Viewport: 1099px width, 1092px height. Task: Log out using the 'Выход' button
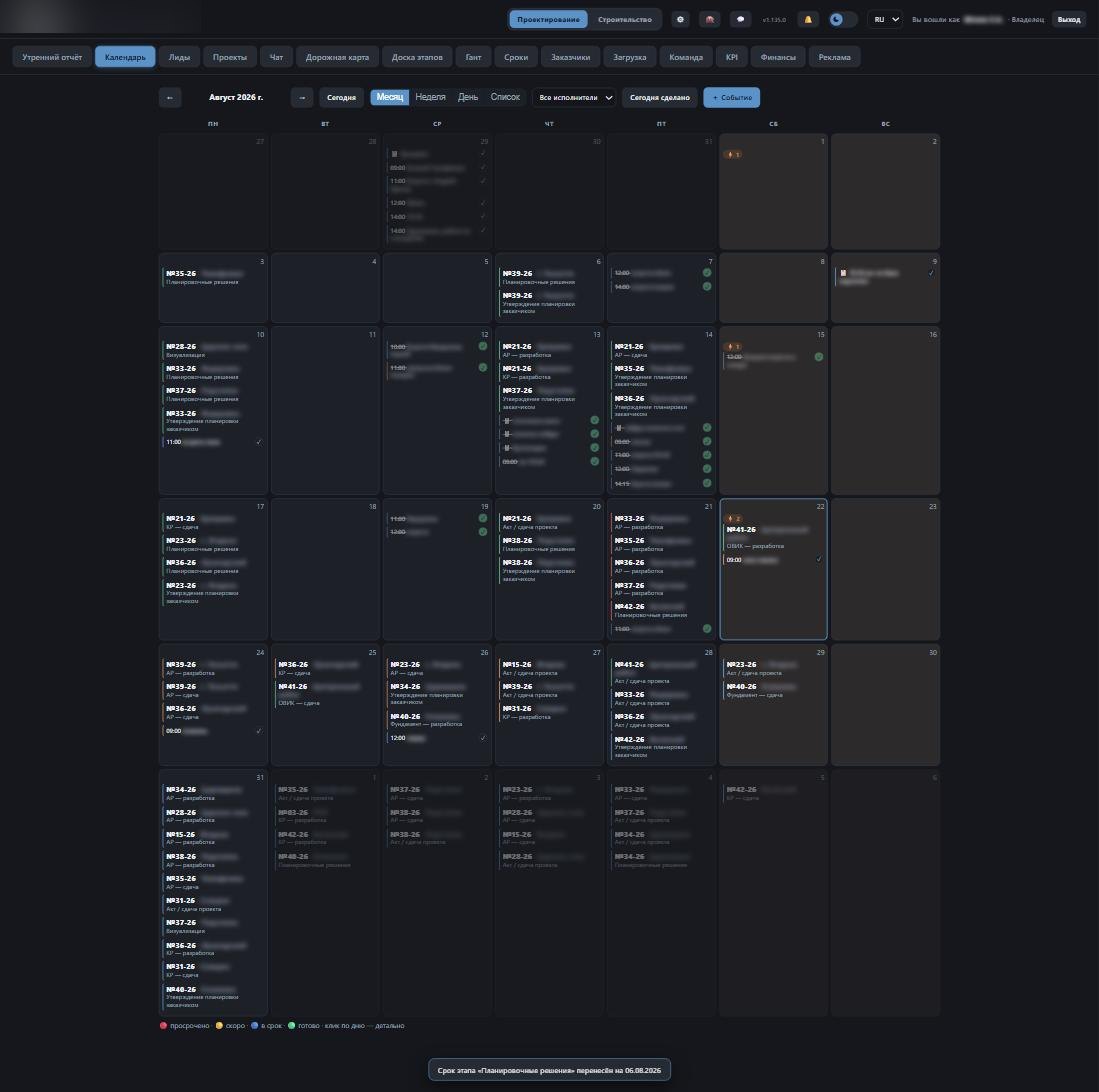click(x=1069, y=20)
